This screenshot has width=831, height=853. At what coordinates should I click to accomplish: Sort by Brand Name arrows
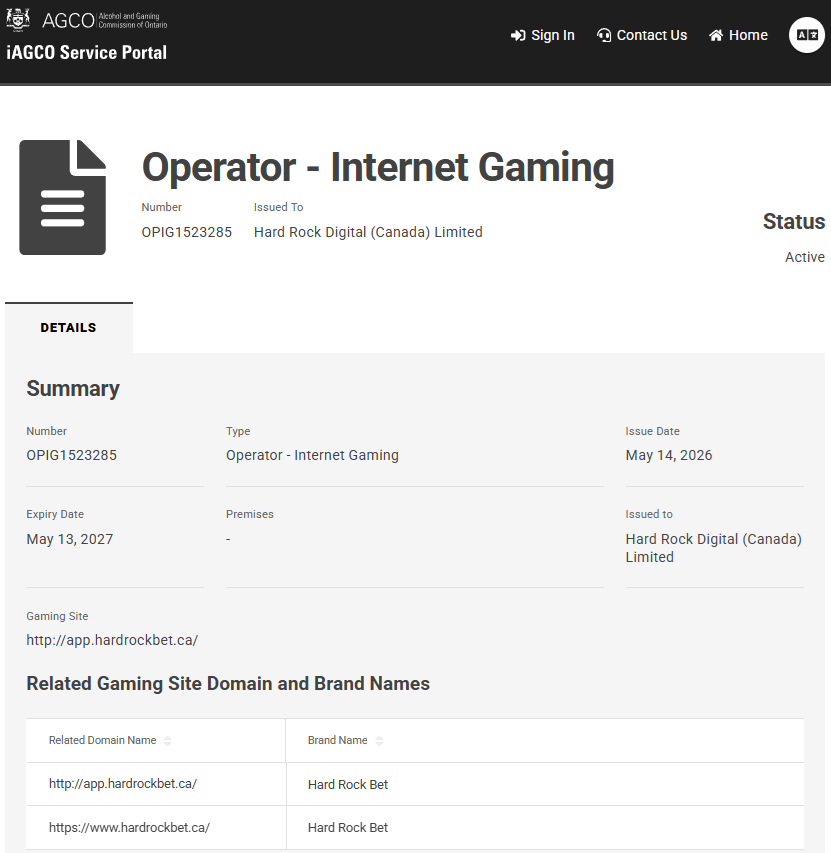379,740
